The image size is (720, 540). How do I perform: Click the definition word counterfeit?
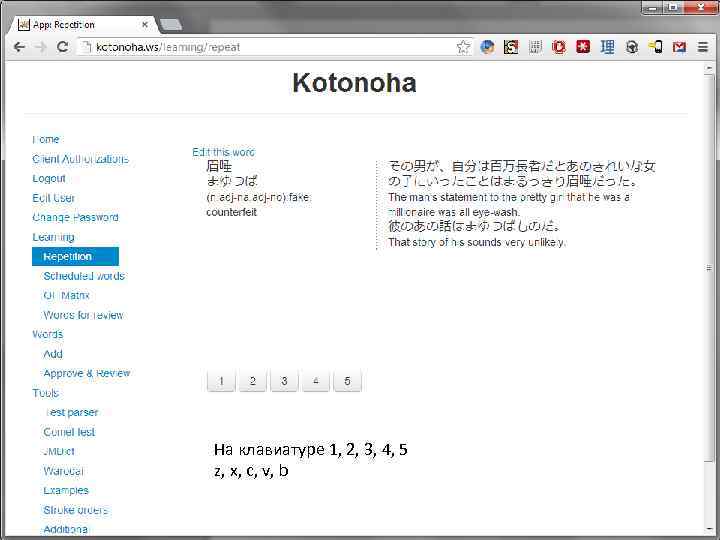(x=231, y=212)
